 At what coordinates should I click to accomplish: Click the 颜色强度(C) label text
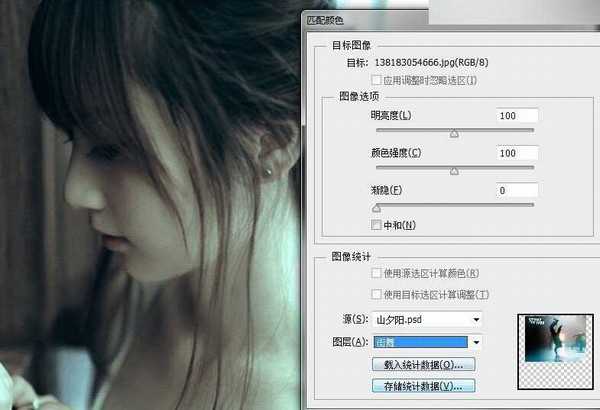coord(396,153)
